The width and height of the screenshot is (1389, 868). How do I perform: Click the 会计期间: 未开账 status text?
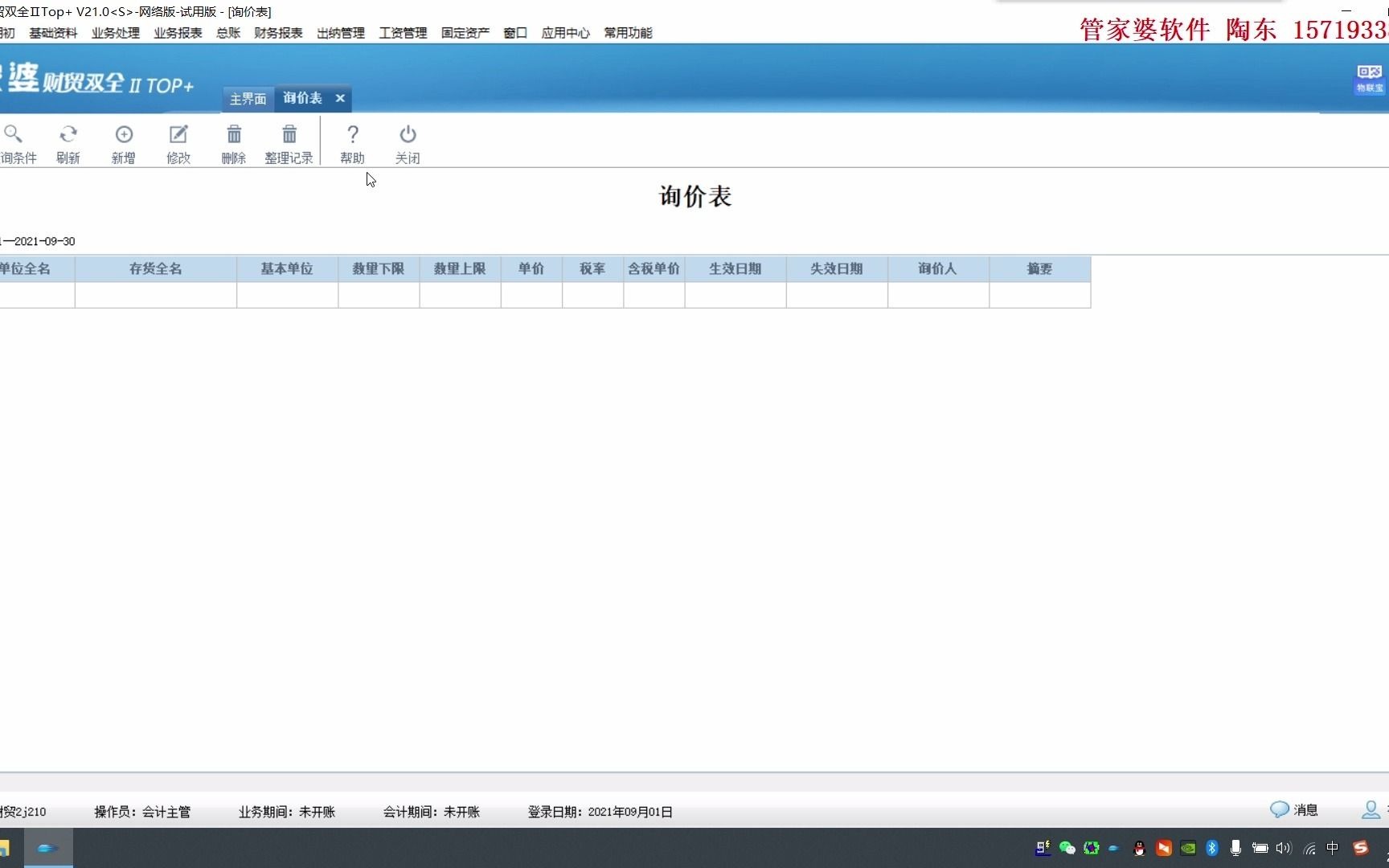coord(432,812)
